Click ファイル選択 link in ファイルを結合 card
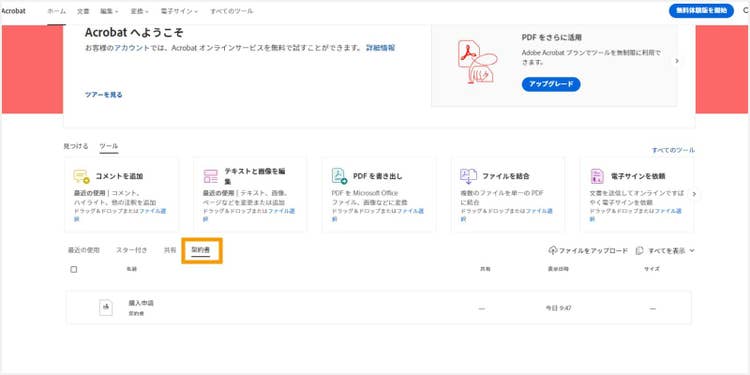750x375 pixels. click(540, 211)
